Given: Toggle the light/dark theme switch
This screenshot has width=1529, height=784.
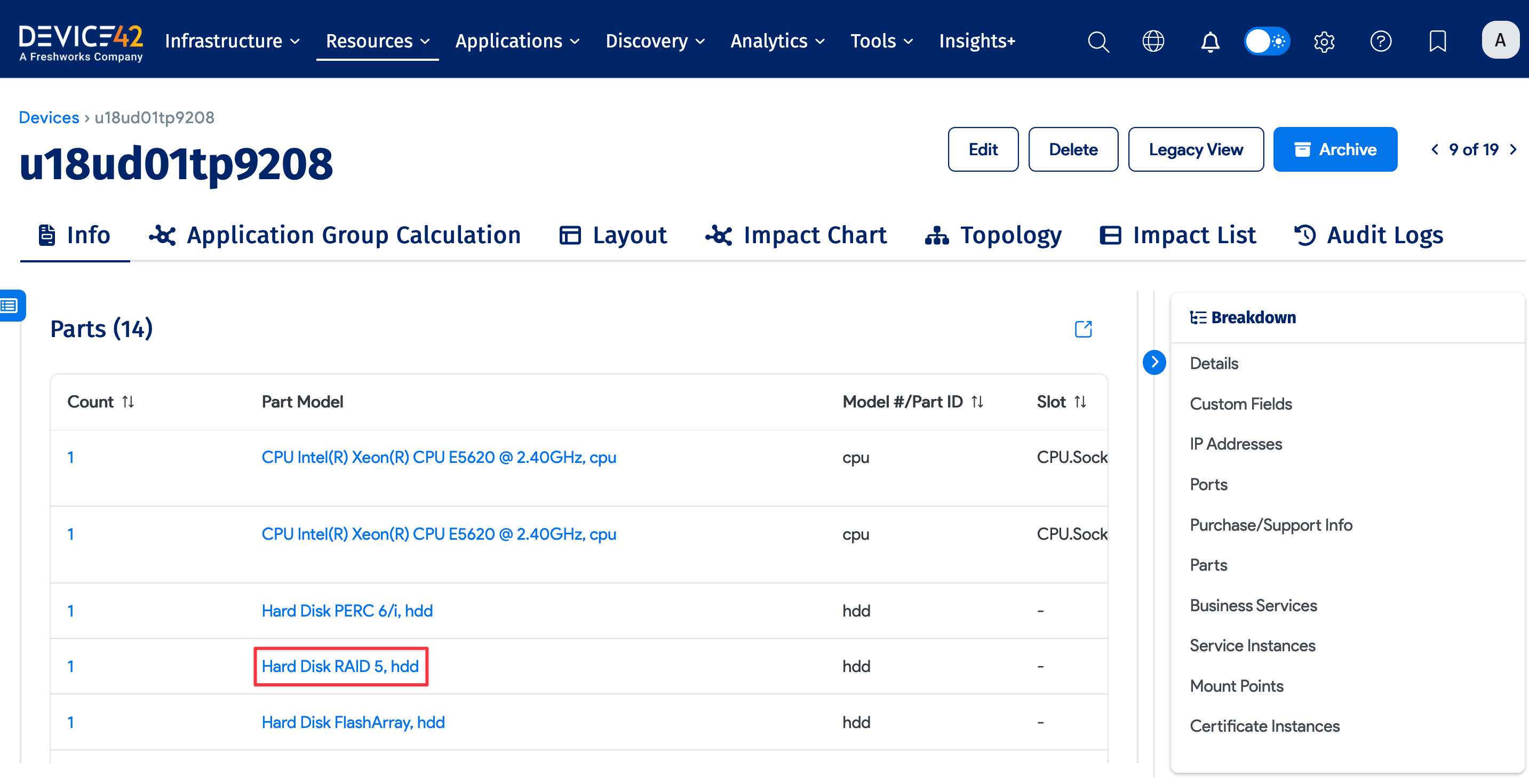Looking at the screenshot, I should point(1267,42).
